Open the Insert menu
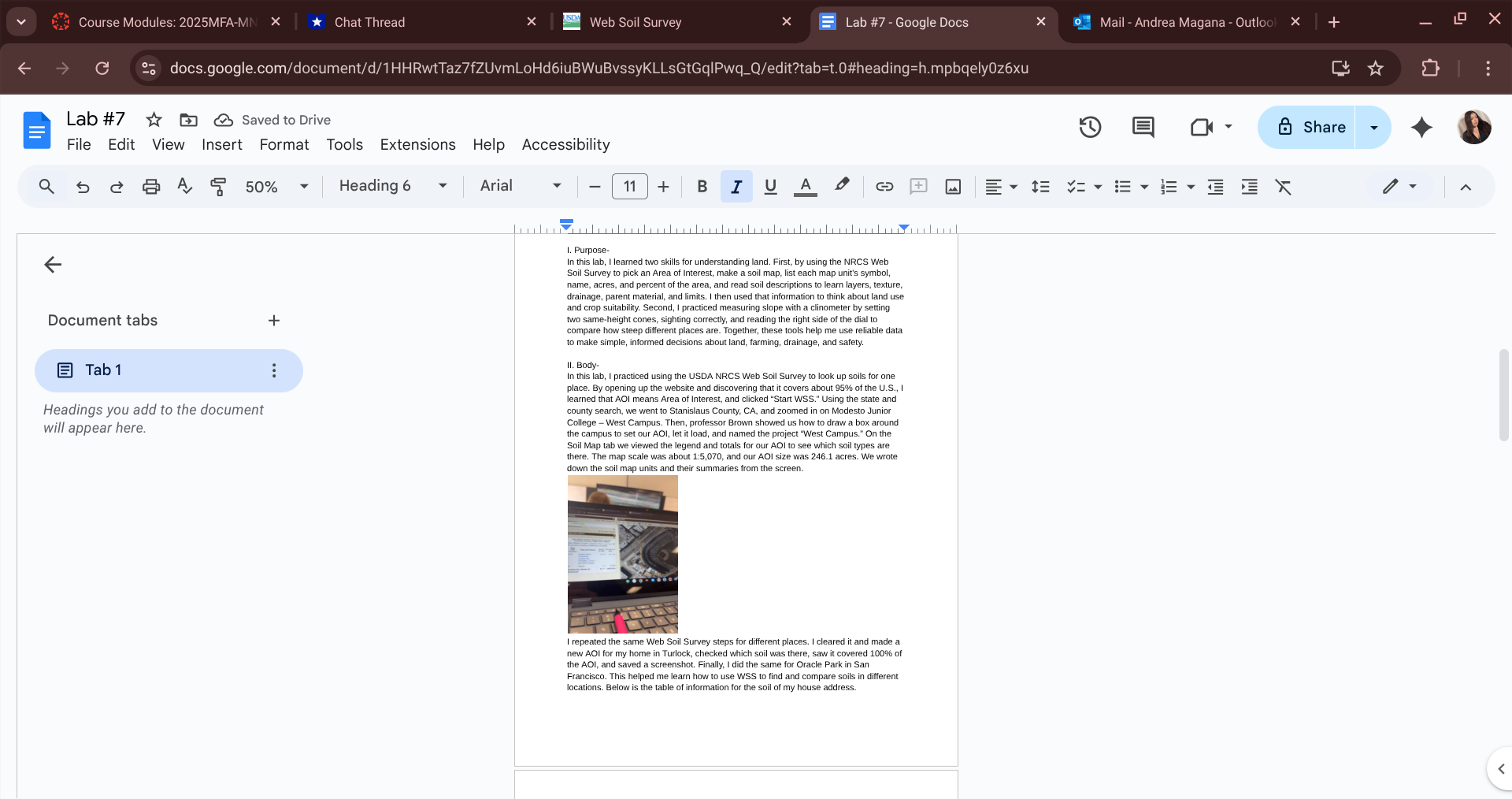Viewport: 1512px width, 799px height. (221, 144)
